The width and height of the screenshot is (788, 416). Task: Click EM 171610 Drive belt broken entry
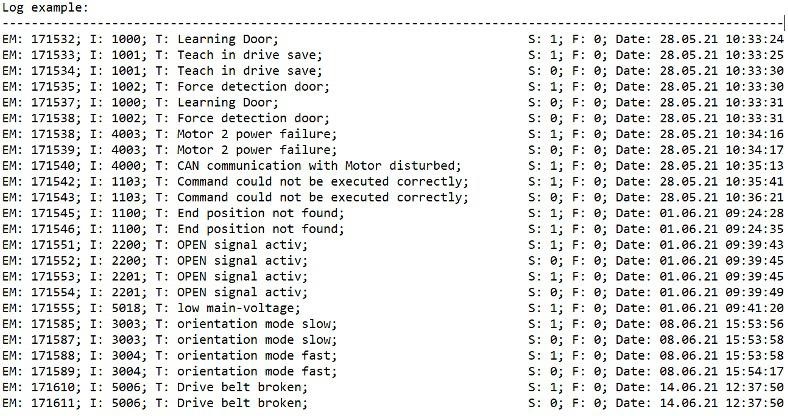click(393, 387)
